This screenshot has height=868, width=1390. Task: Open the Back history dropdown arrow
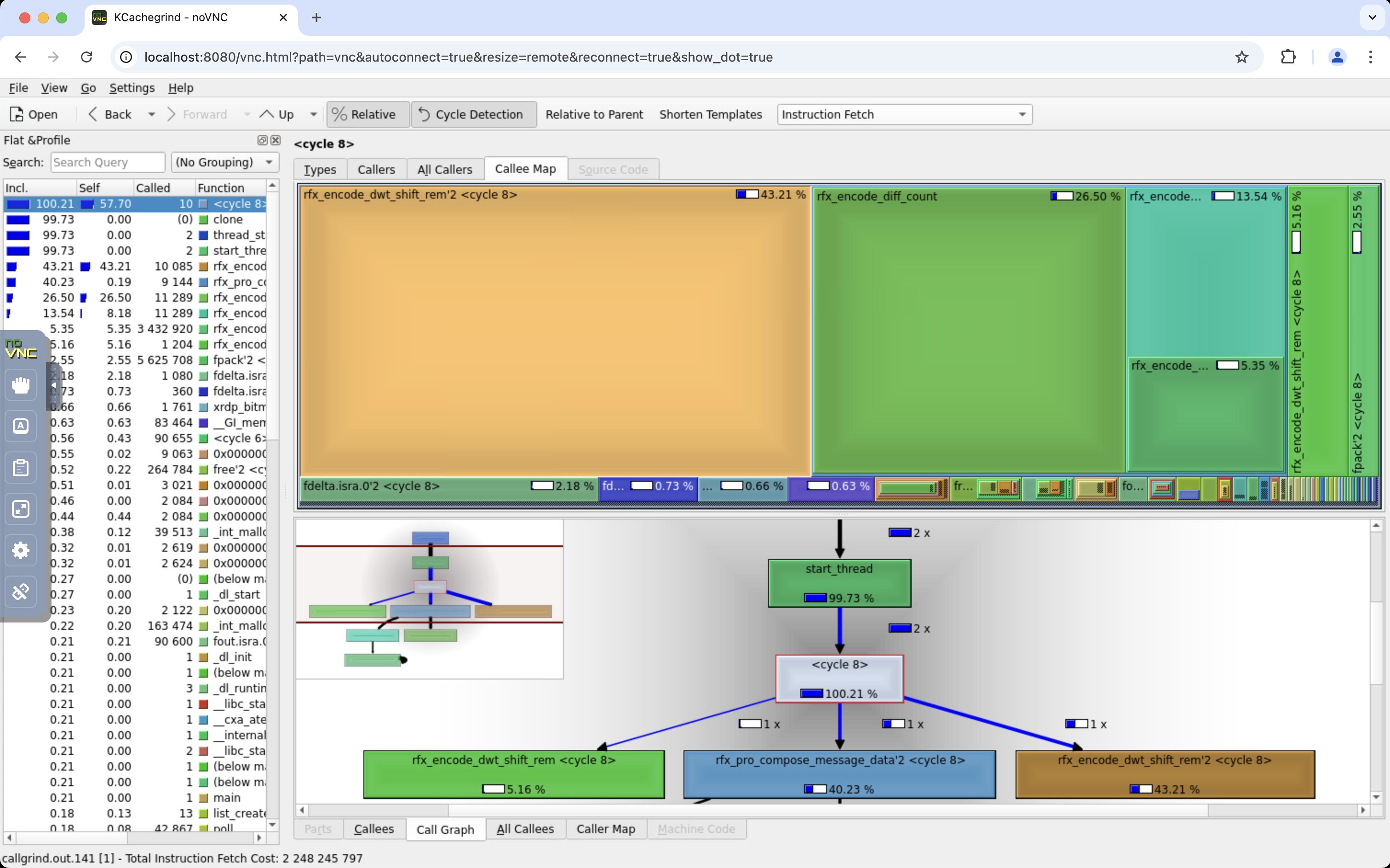pyautogui.click(x=152, y=114)
